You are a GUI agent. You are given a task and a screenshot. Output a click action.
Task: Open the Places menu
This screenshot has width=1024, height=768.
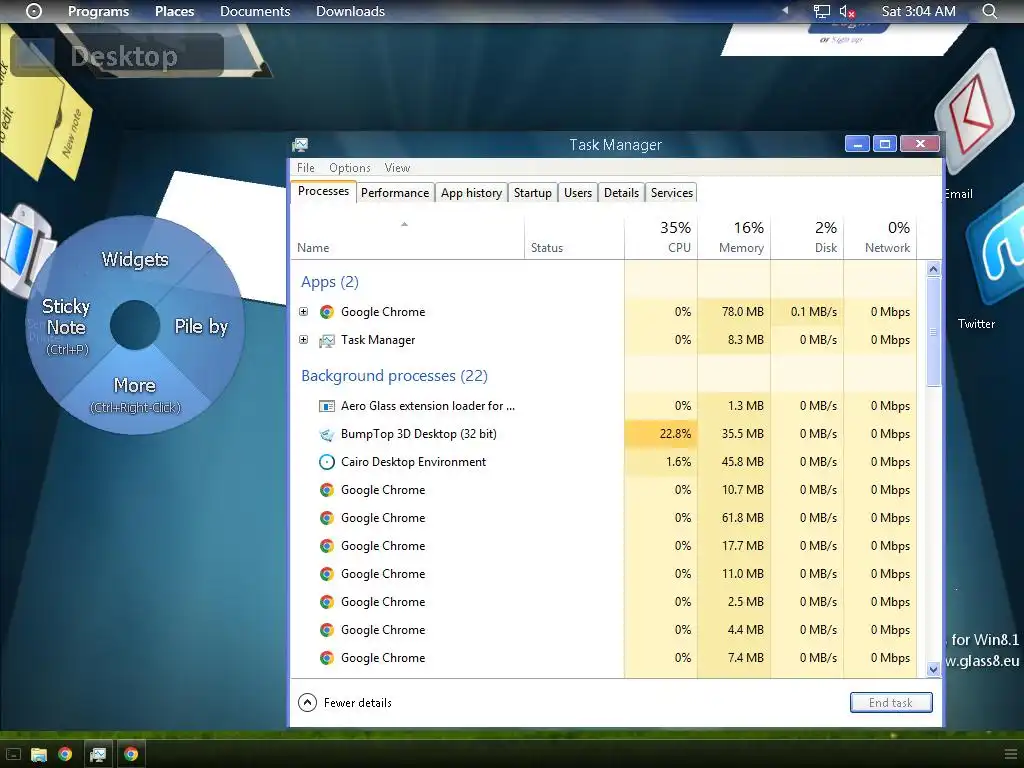pos(174,11)
